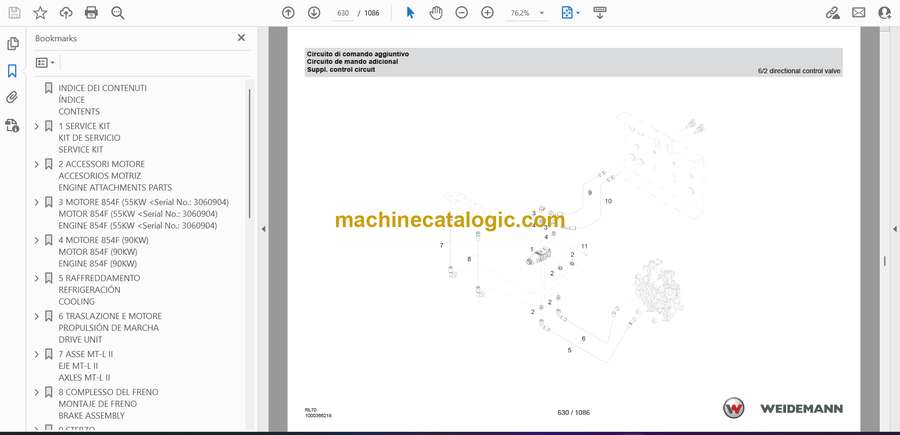Print the document
The image size is (900, 435).
coord(91,13)
